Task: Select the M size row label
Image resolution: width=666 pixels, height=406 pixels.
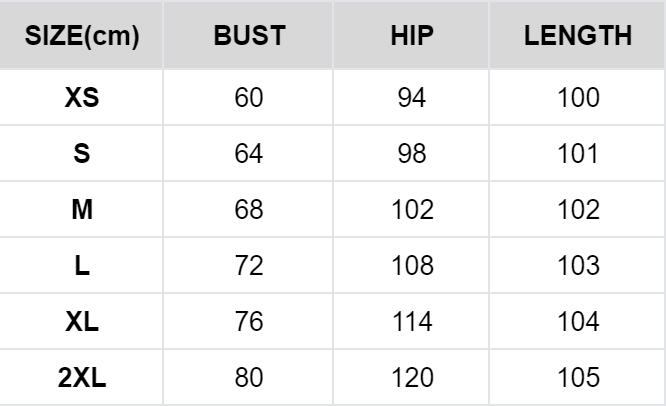Action: tap(82, 211)
